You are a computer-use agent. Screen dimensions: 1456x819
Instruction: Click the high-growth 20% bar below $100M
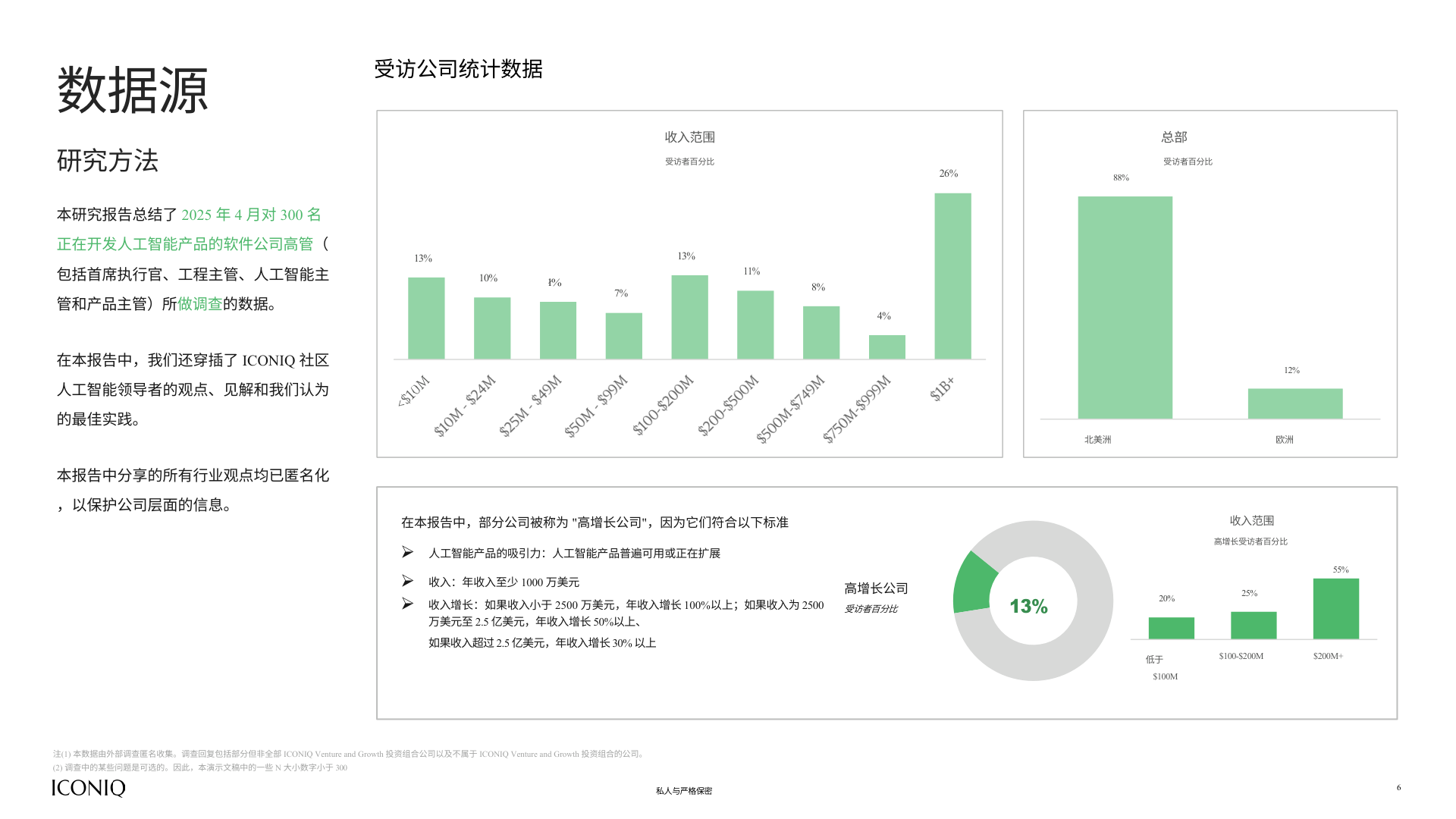tap(1172, 628)
